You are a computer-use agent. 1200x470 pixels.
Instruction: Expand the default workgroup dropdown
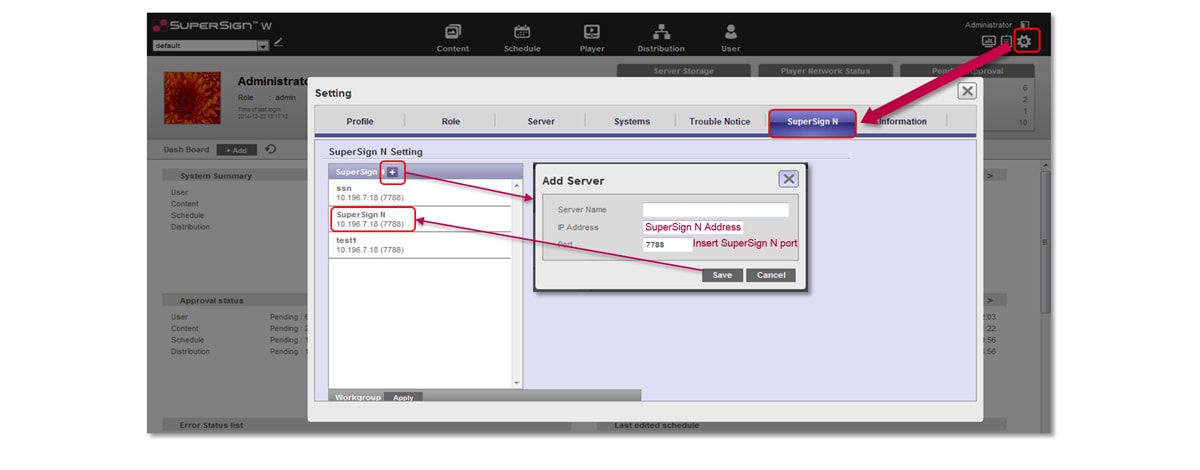pyautogui.click(x=263, y=46)
